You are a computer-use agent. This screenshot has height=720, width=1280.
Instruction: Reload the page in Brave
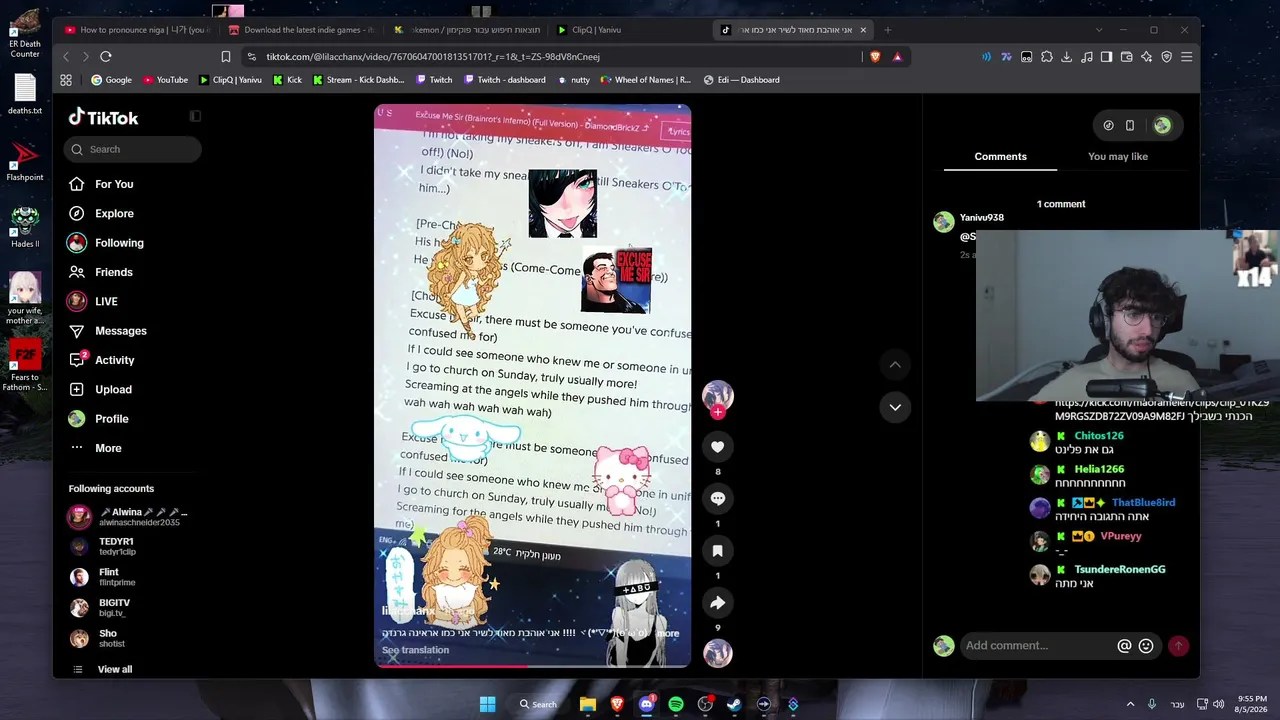pyautogui.click(x=106, y=57)
